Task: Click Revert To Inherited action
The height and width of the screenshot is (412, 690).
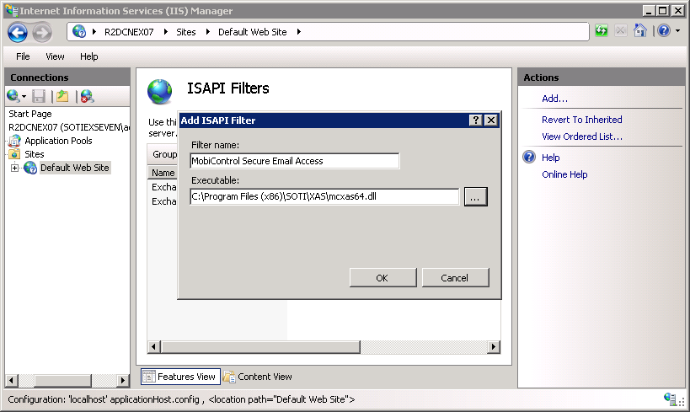Action: [x=582, y=120]
